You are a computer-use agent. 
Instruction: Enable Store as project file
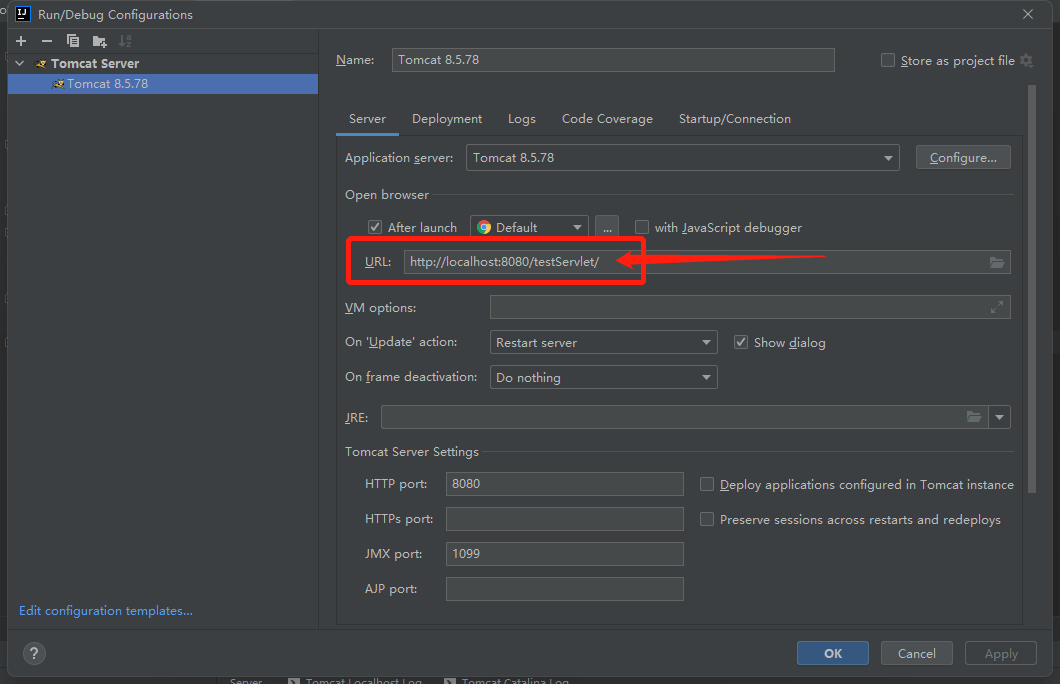tap(888, 60)
